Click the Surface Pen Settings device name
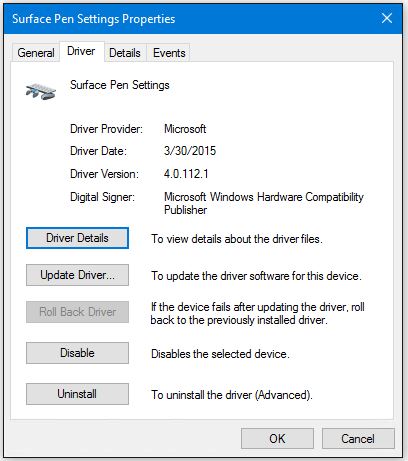The width and height of the screenshot is (408, 461). tap(120, 85)
